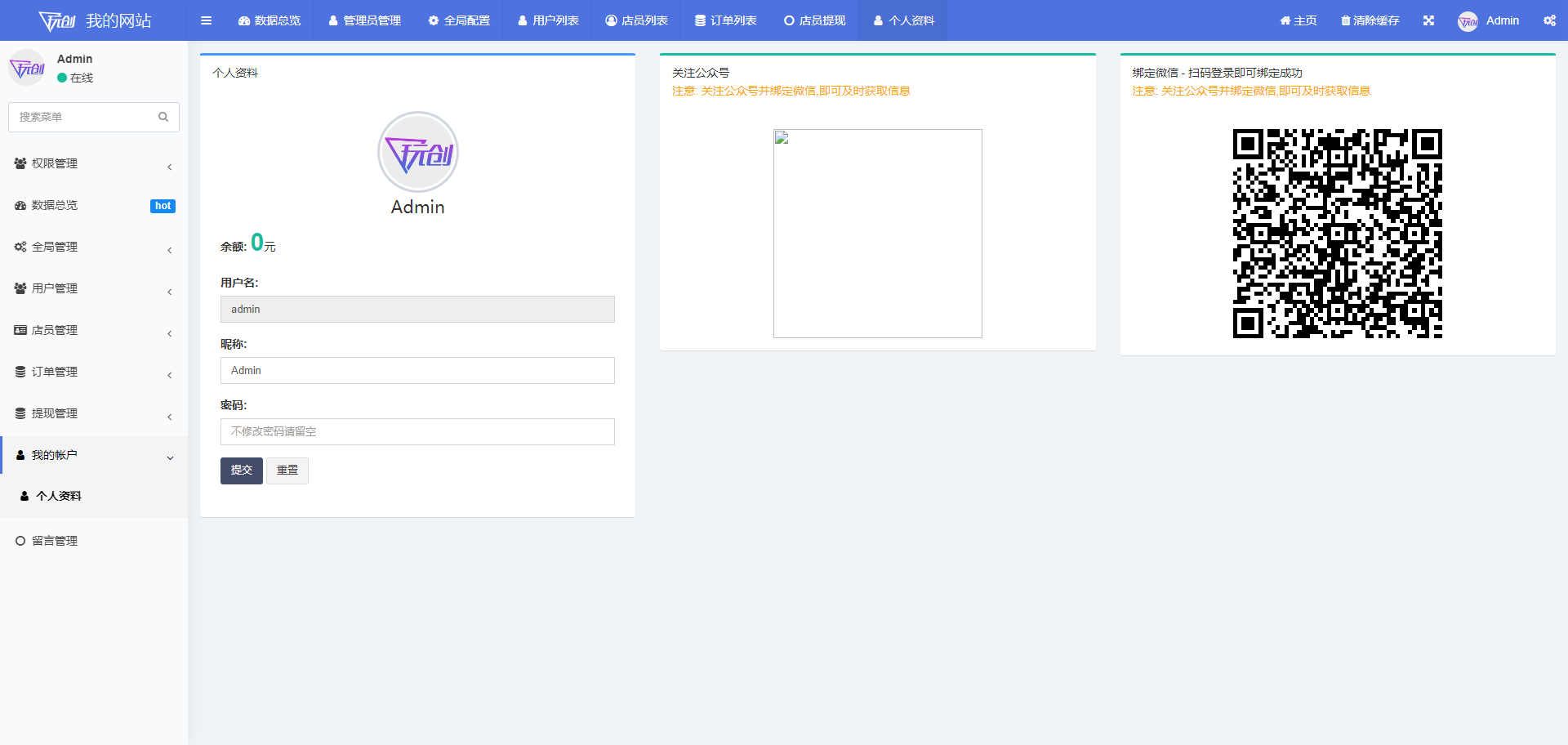Click the 密码 password input field

417,431
